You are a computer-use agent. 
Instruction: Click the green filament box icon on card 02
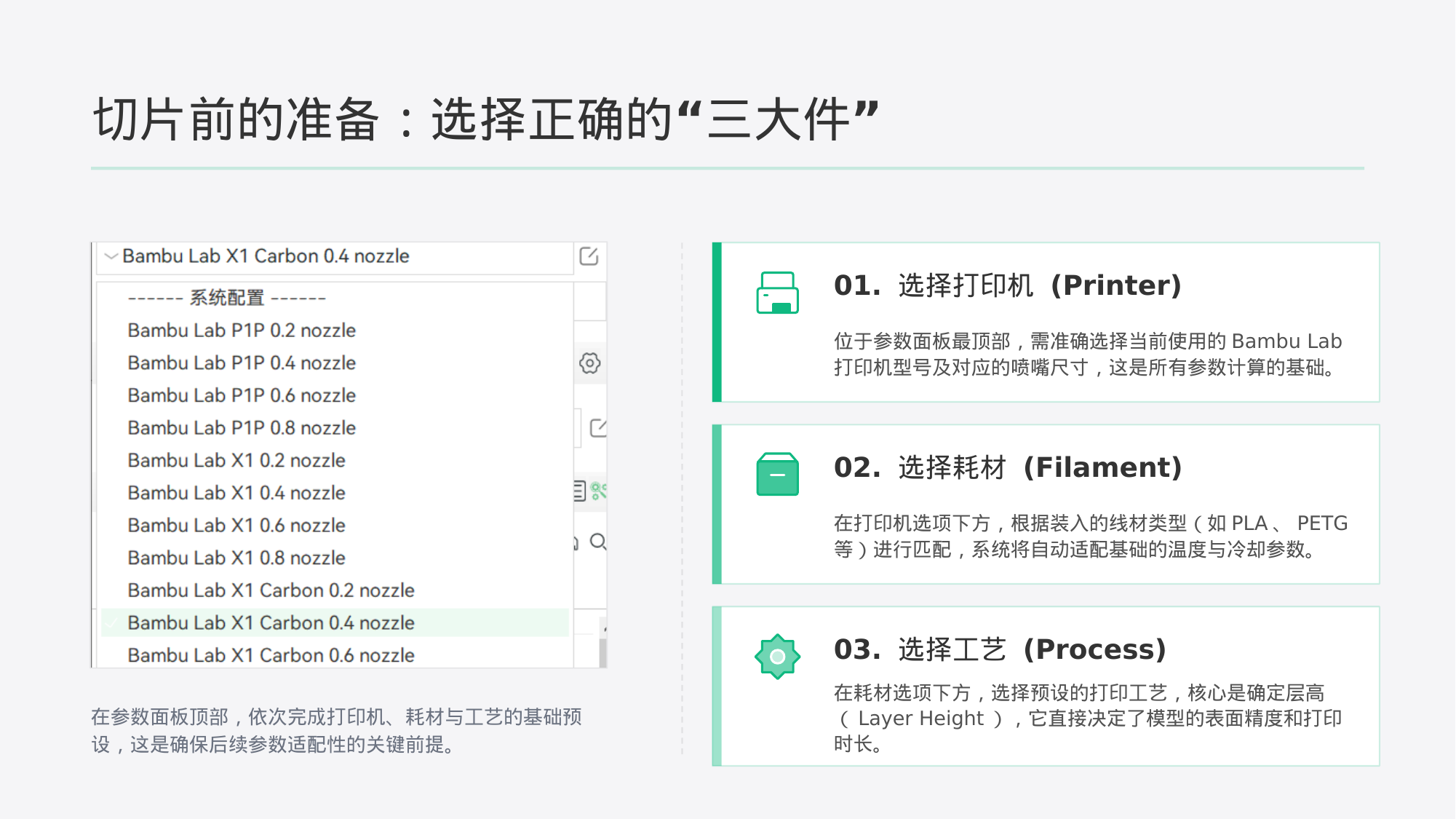(x=777, y=474)
